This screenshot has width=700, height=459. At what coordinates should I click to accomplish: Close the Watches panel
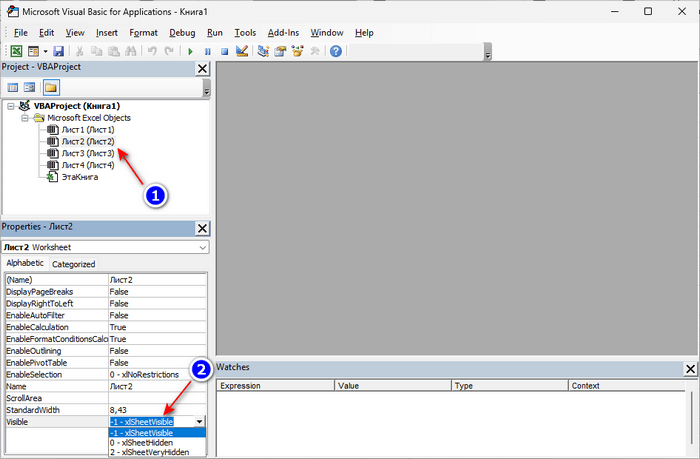(x=689, y=369)
